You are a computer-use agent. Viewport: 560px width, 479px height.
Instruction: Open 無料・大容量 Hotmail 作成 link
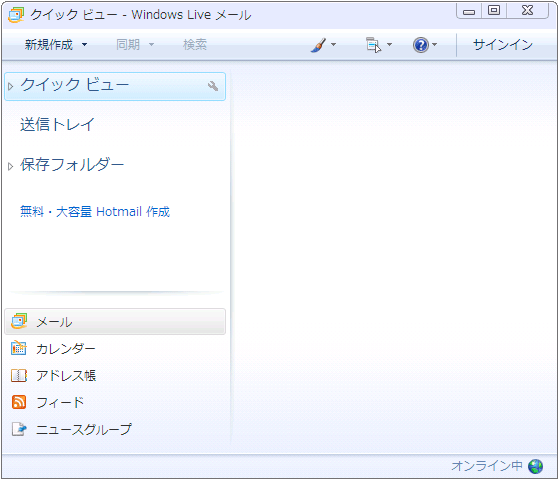click(95, 212)
